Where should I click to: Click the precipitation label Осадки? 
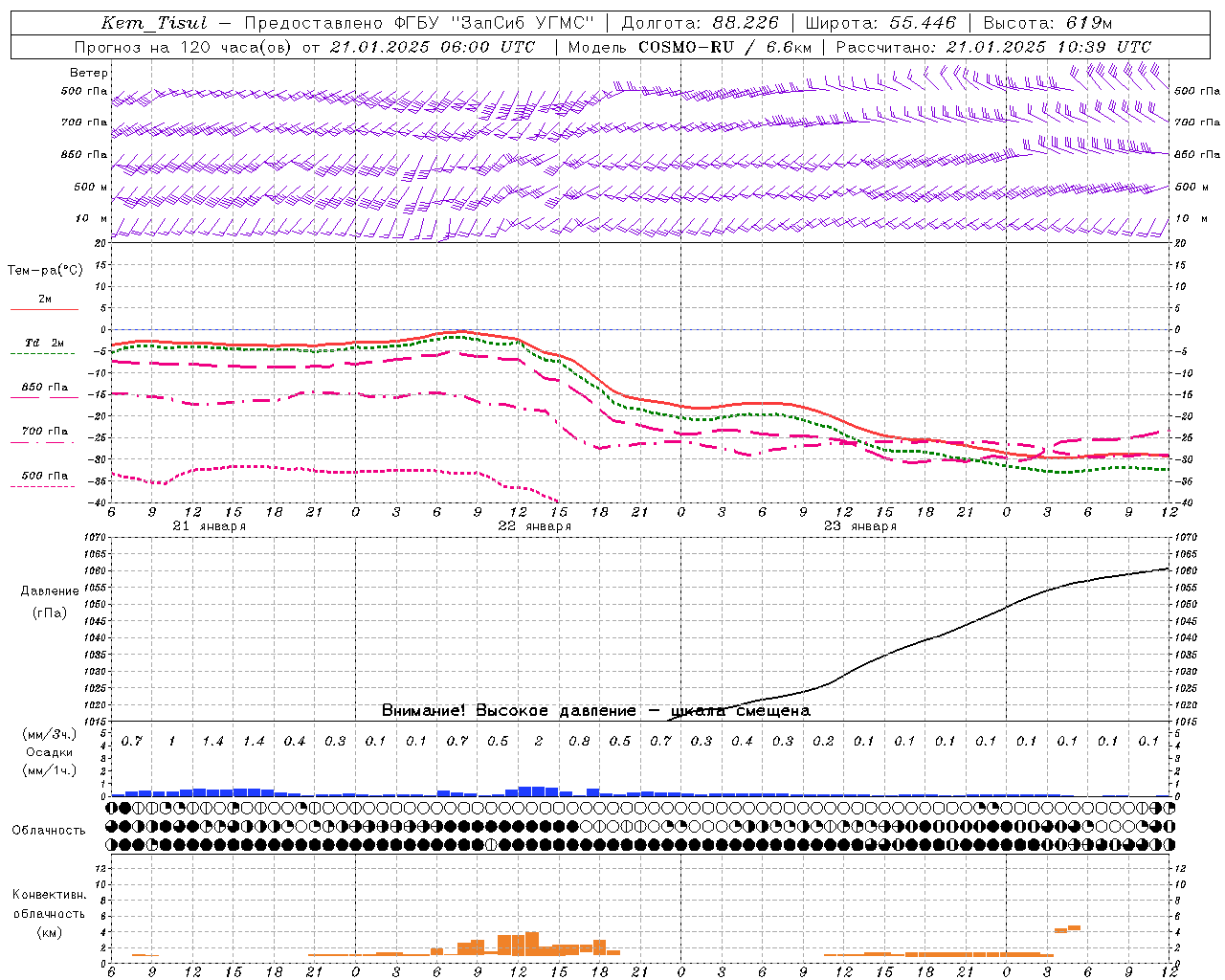[x=49, y=752]
